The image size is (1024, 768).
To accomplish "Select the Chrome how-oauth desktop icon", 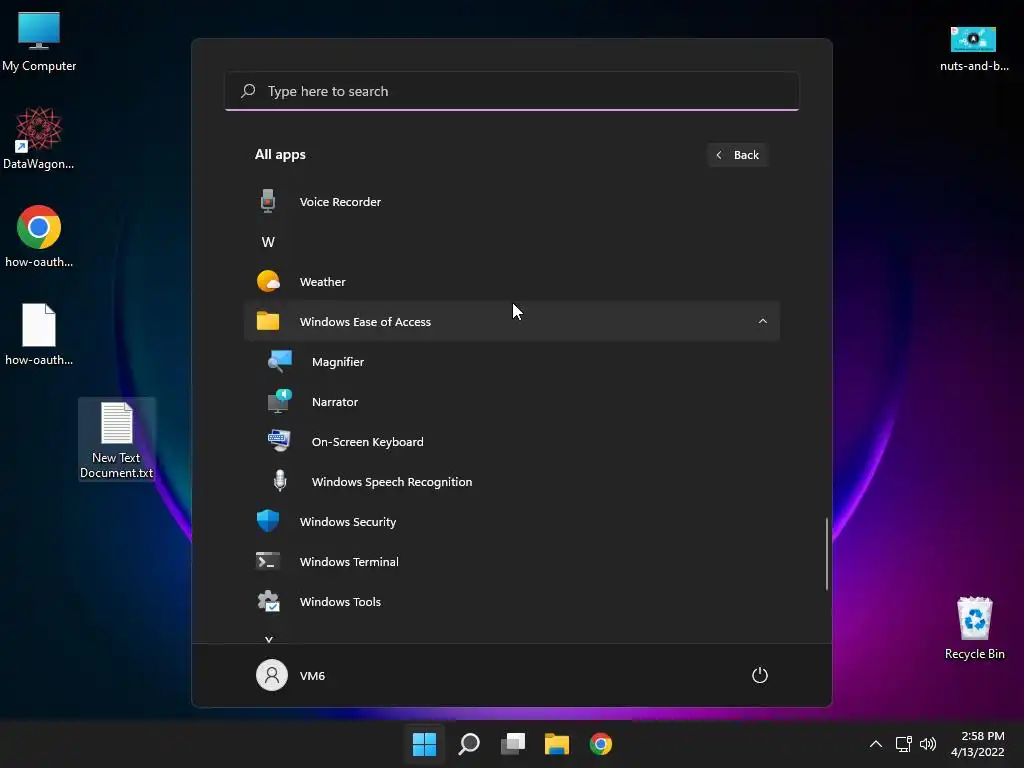I will tap(39, 236).
